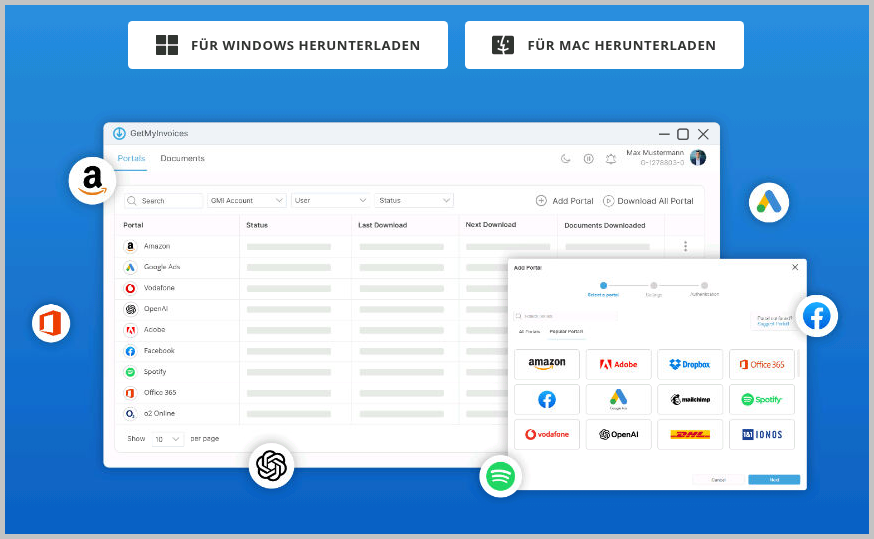874x539 pixels.
Task: Click the main Search field
Action: coord(163,201)
